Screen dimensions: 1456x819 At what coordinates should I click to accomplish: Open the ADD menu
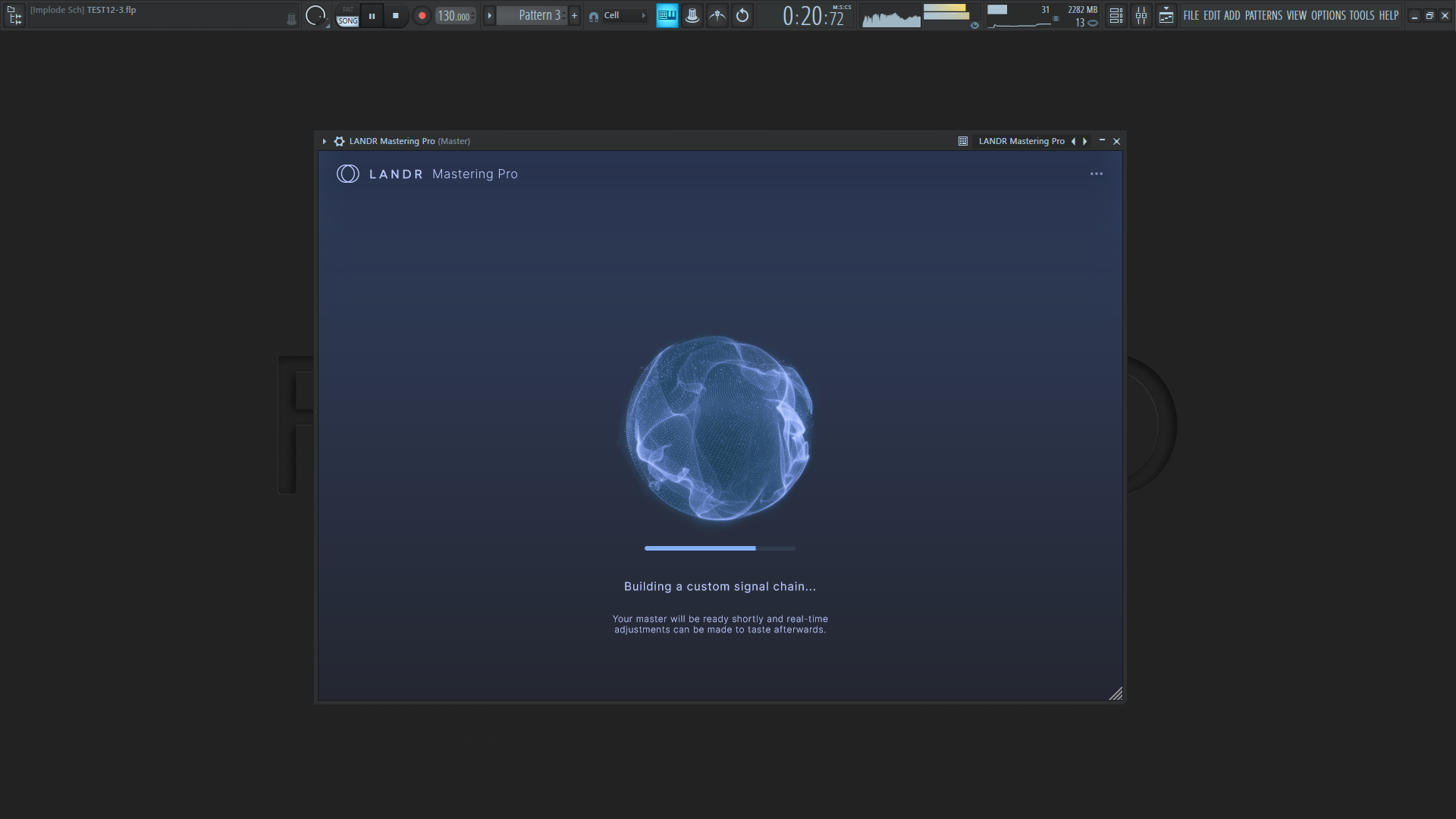(x=1232, y=15)
